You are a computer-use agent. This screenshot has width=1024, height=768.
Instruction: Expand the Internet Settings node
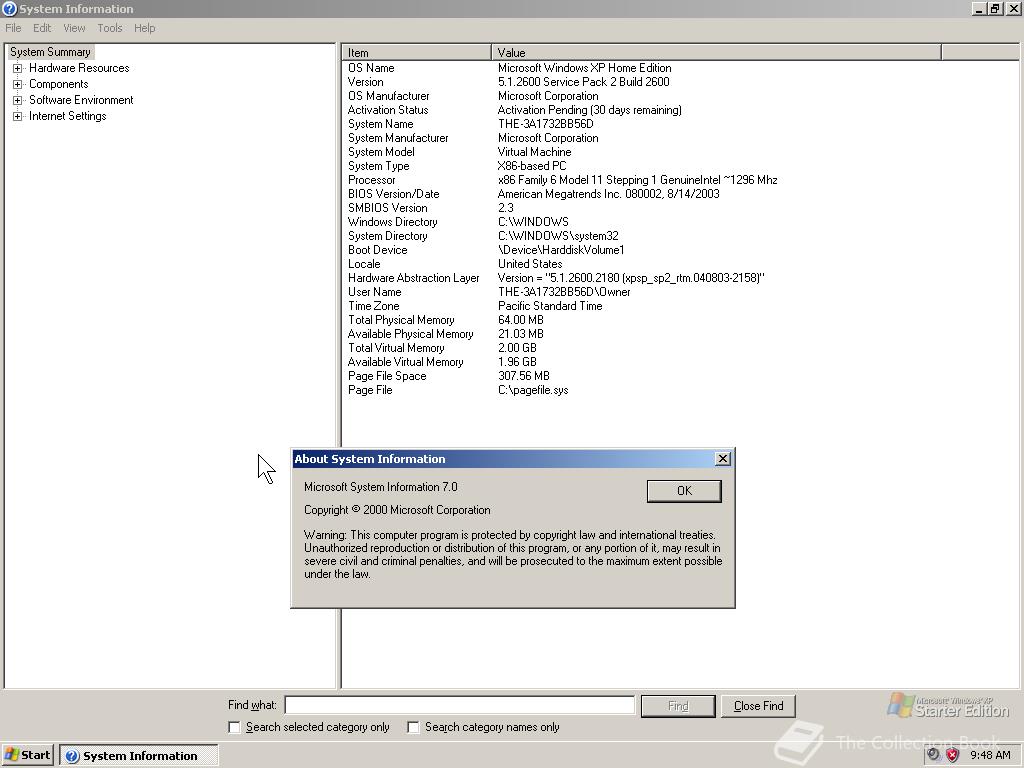tap(18, 116)
